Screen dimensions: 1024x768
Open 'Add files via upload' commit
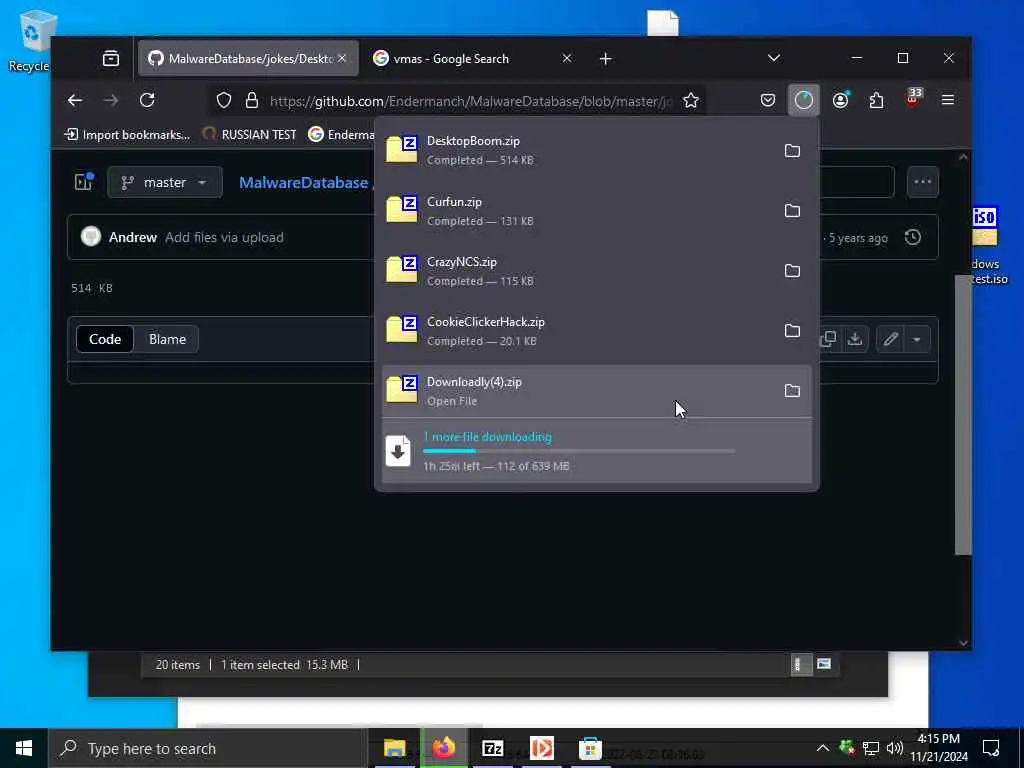click(x=224, y=238)
